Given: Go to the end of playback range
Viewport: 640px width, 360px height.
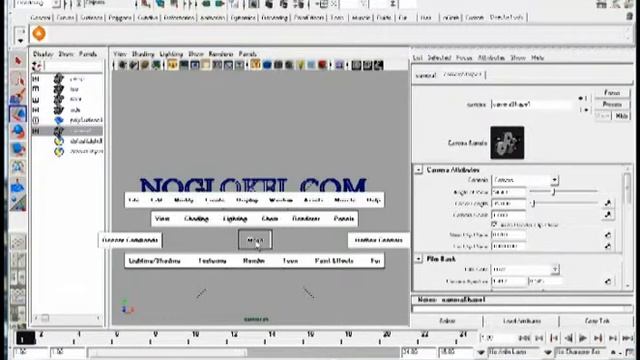Looking at the screenshot, I should (x=628, y=338).
